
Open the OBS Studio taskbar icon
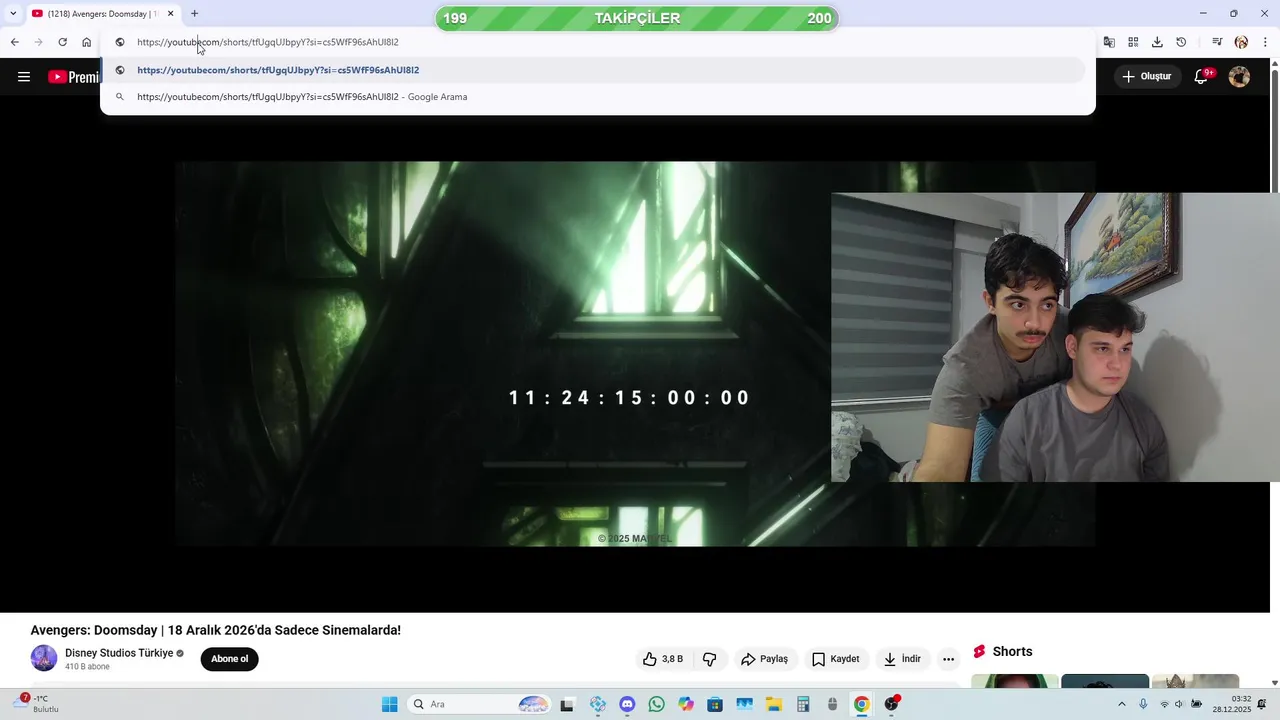tap(891, 704)
